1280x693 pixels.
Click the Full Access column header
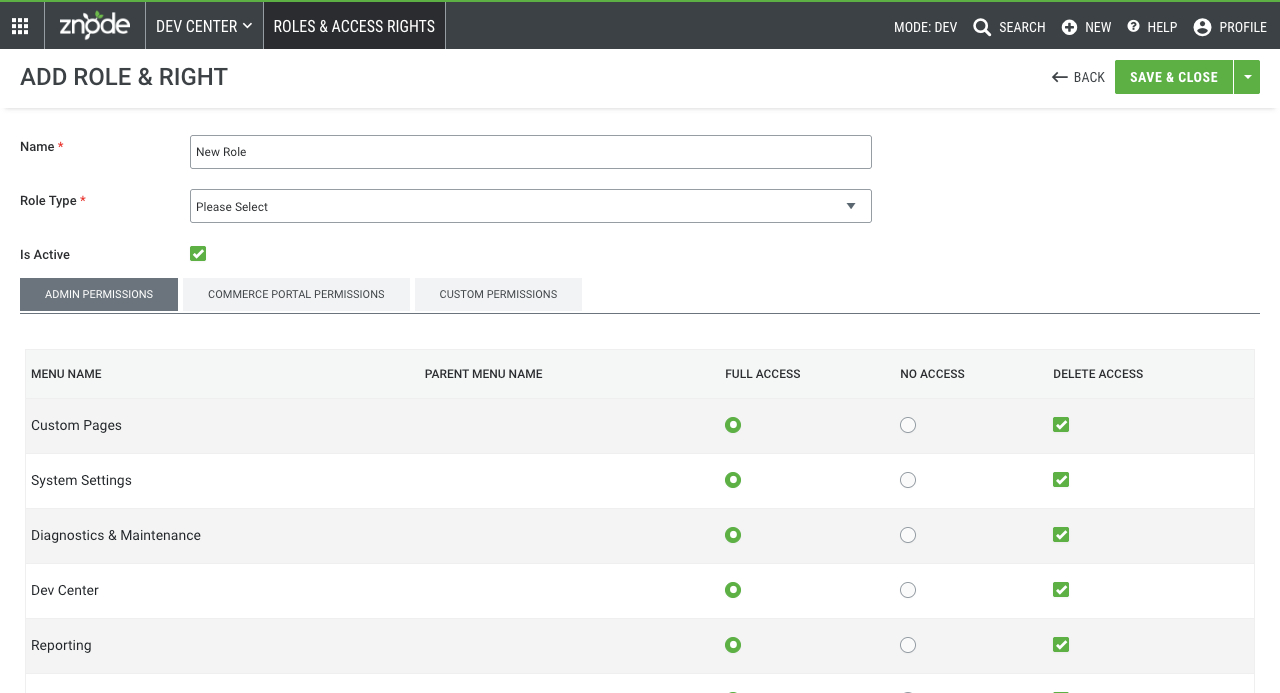click(763, 374)
